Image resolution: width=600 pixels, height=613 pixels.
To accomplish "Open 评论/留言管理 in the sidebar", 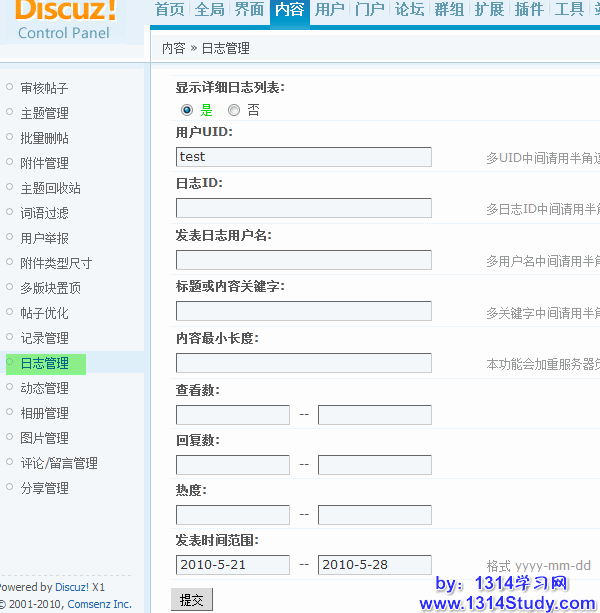I will pyautogui.click(x=59, y=463).
